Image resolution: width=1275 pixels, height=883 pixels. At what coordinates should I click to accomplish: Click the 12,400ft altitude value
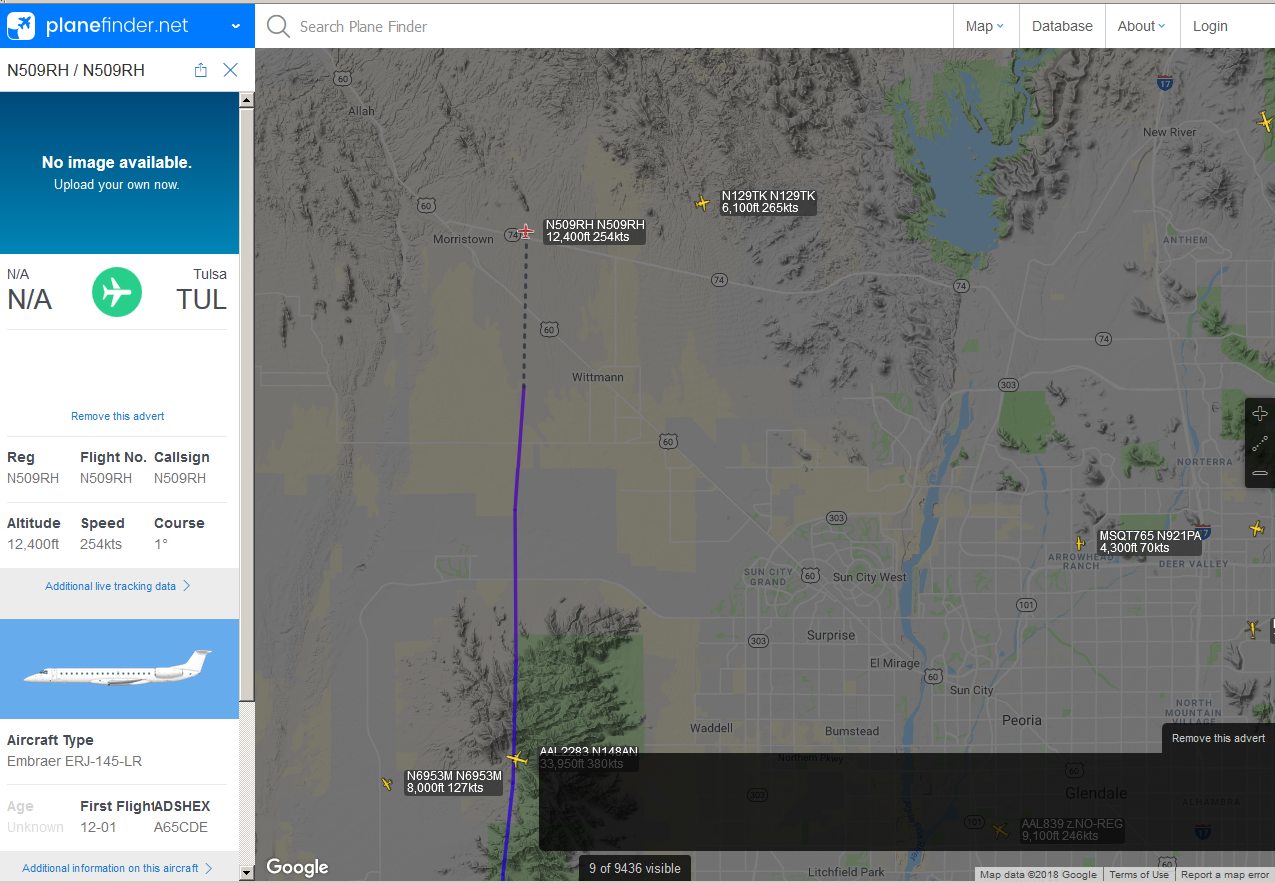[33, 544]
